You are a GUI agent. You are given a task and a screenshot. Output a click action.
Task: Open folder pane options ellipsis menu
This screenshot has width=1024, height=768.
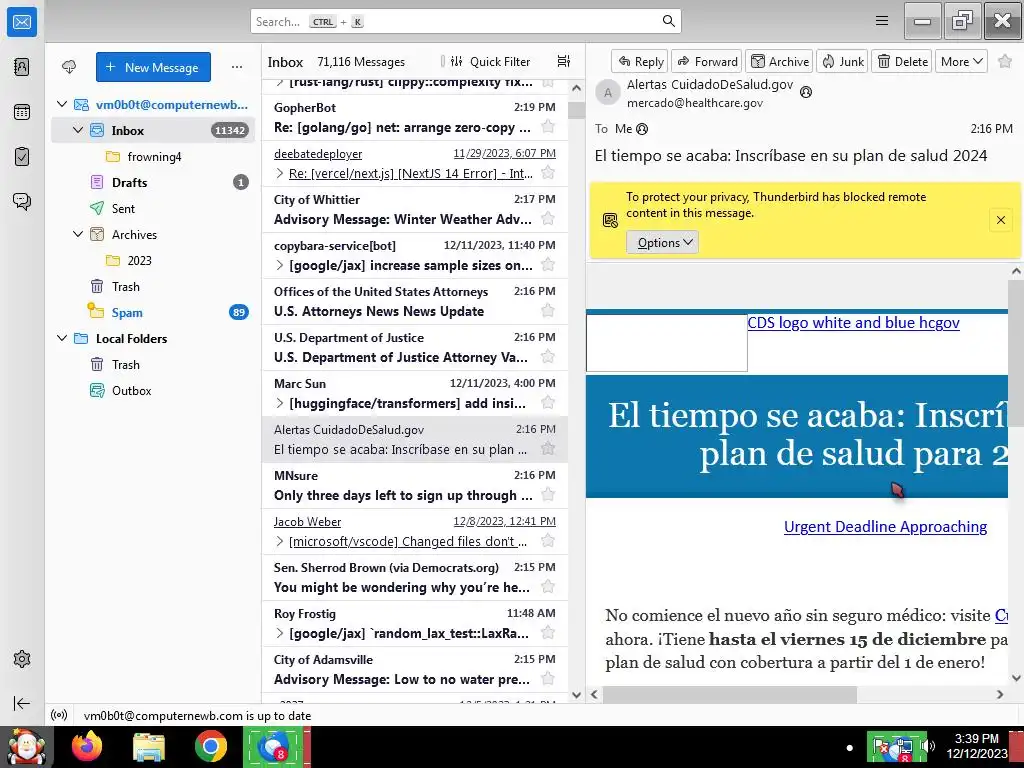click(236, 67)
